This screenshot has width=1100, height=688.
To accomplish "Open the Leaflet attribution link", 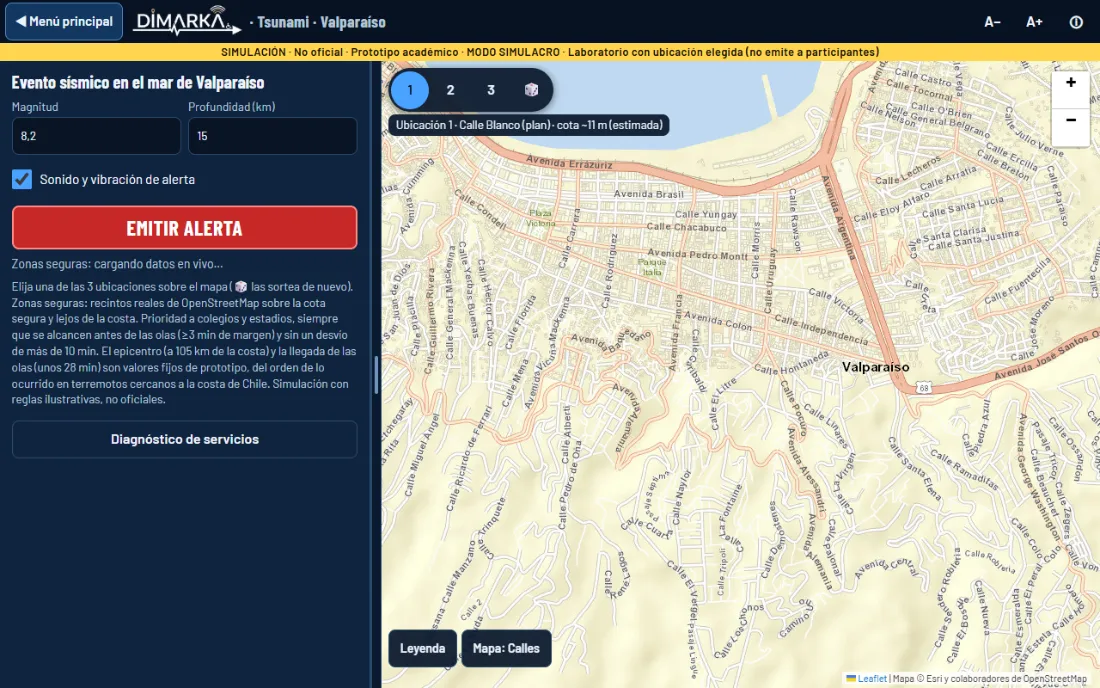I will (x=872, y=678).
